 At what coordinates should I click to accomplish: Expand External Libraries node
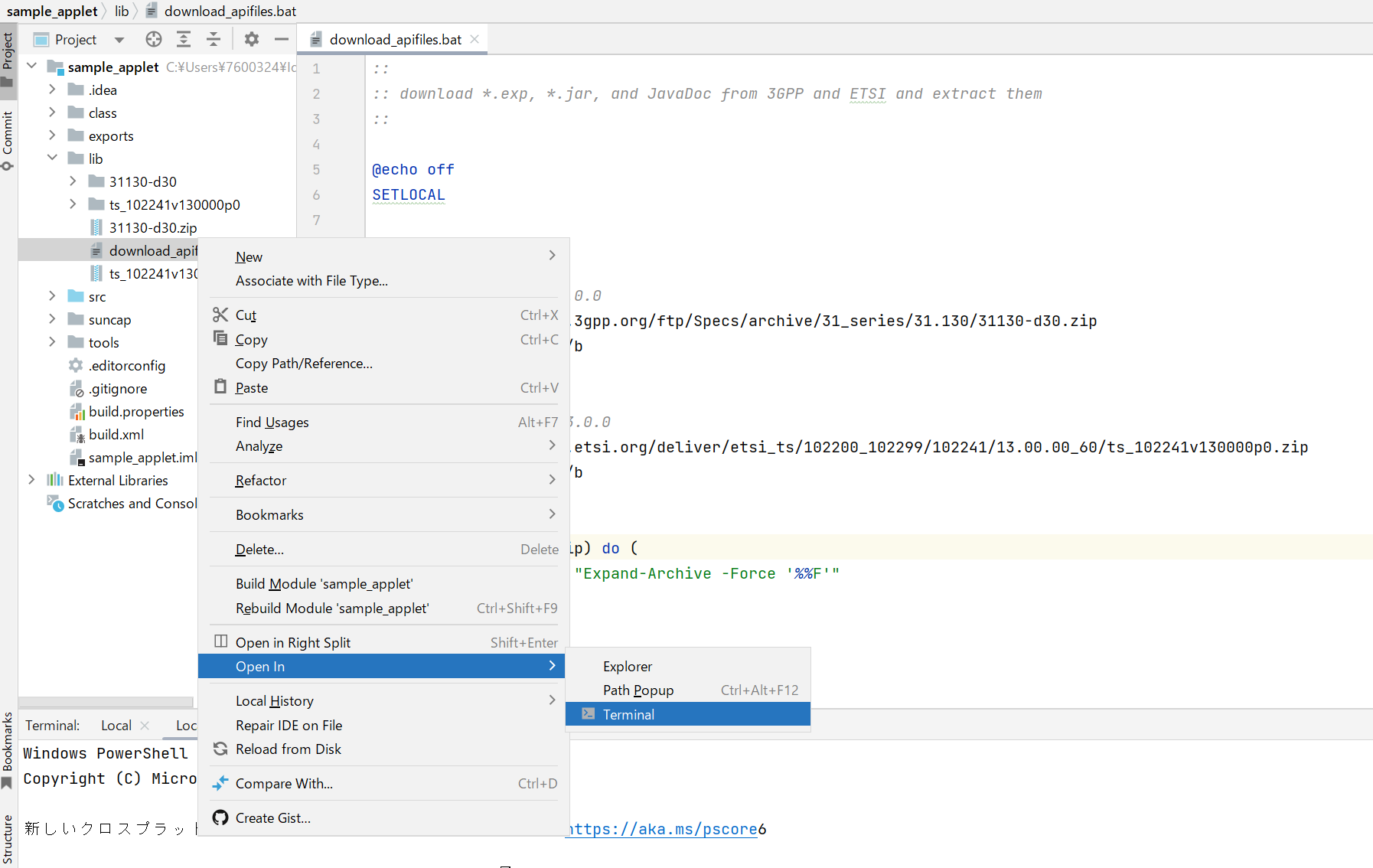pos(31,480)
